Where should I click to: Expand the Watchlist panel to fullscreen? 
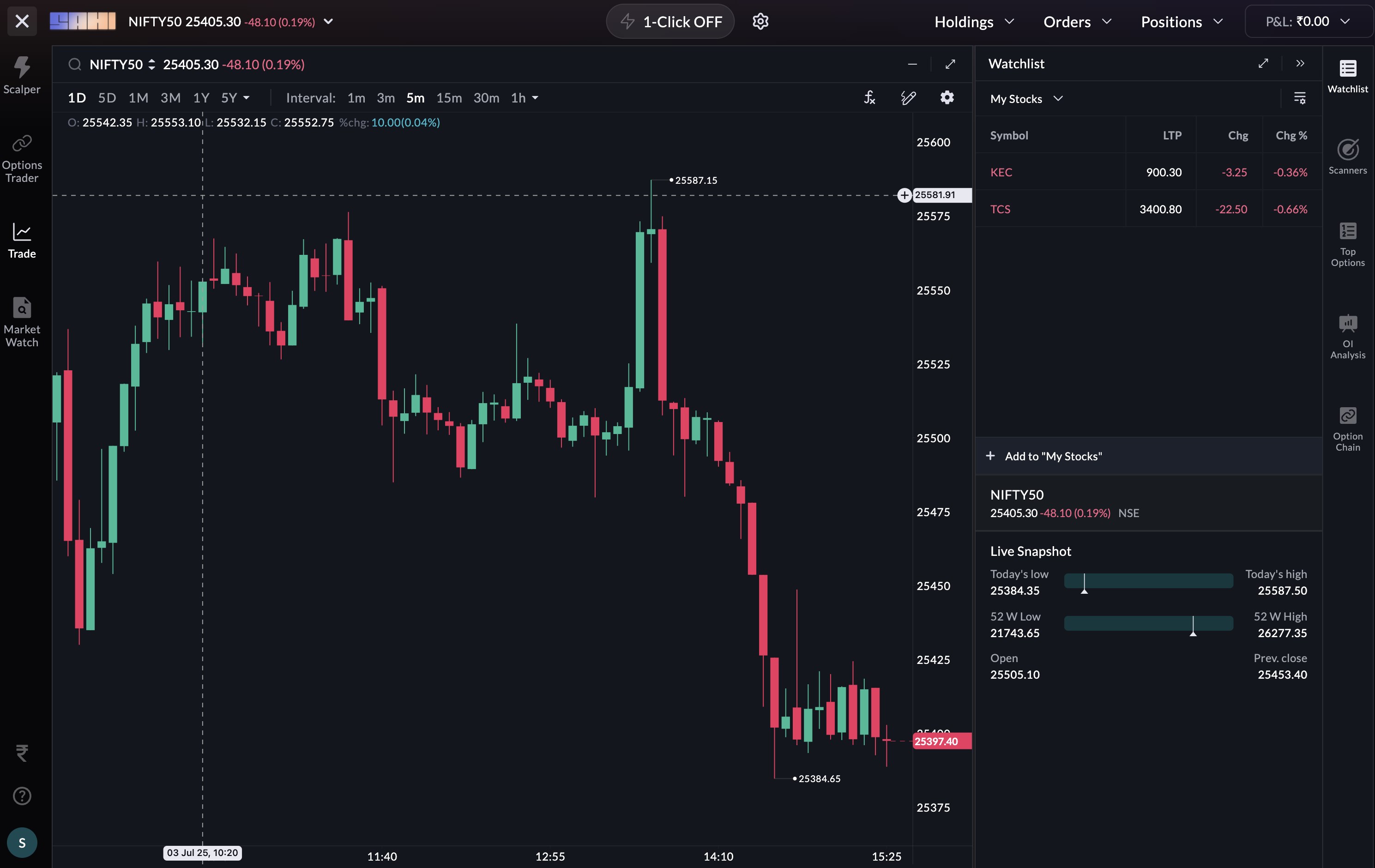tap(1263, 63)
